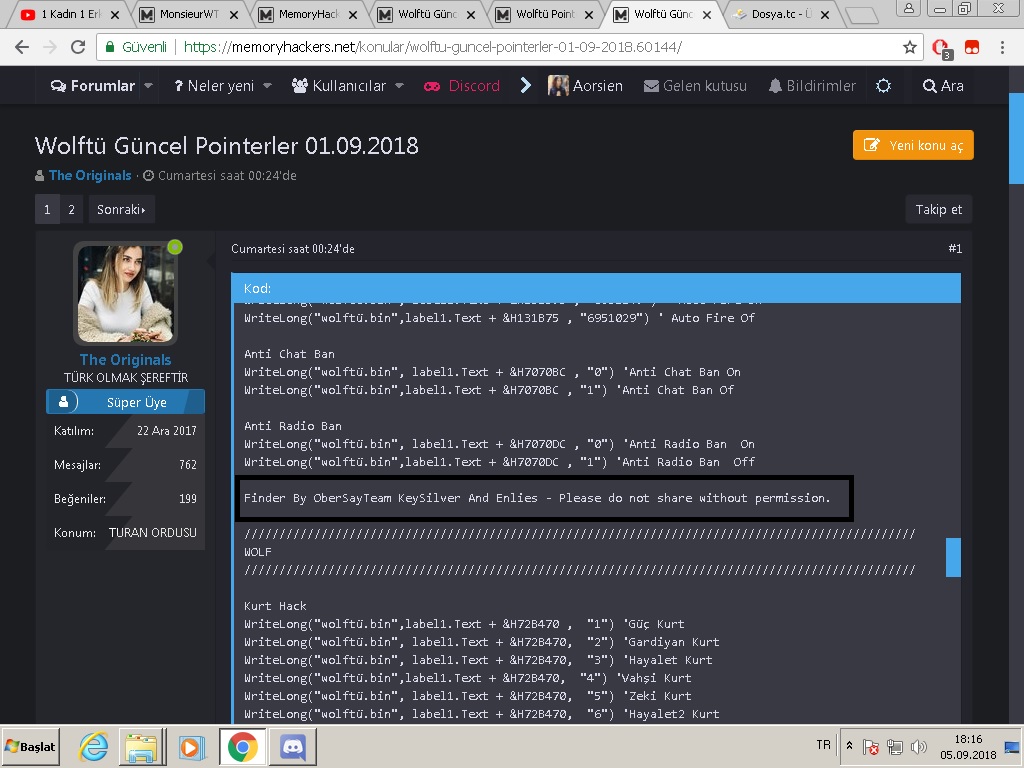This screenshot has height=768, width=1024.
Task: Switch to the MonsieurWT tab
Action: click(189, 14)
